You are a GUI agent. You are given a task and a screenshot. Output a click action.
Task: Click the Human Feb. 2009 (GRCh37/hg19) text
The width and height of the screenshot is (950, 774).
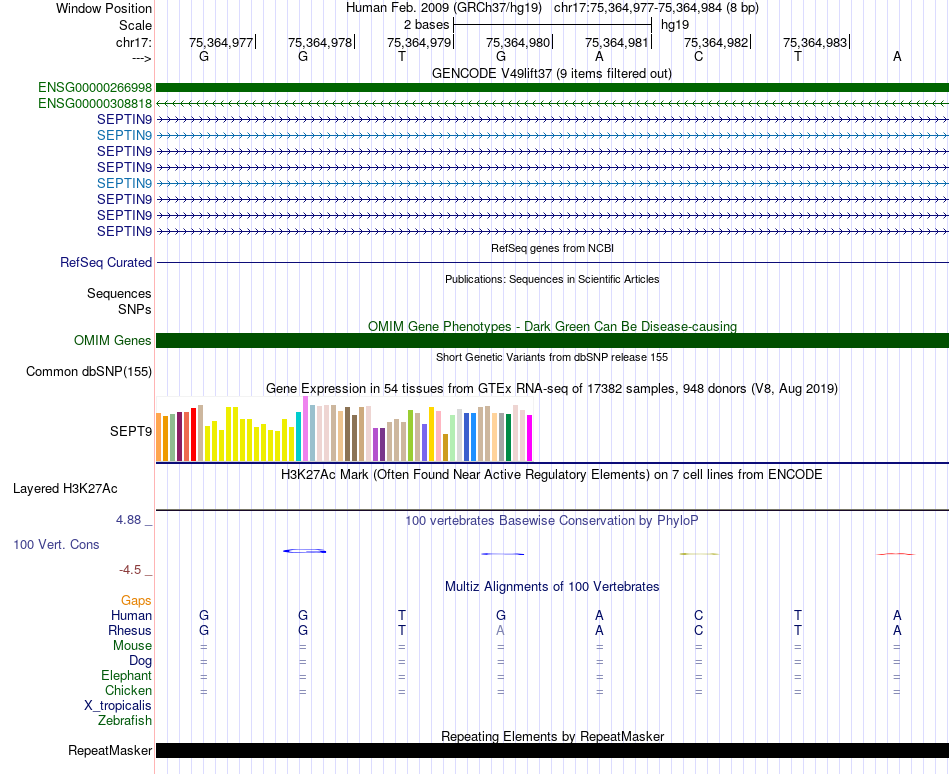[x=443, y=8]
